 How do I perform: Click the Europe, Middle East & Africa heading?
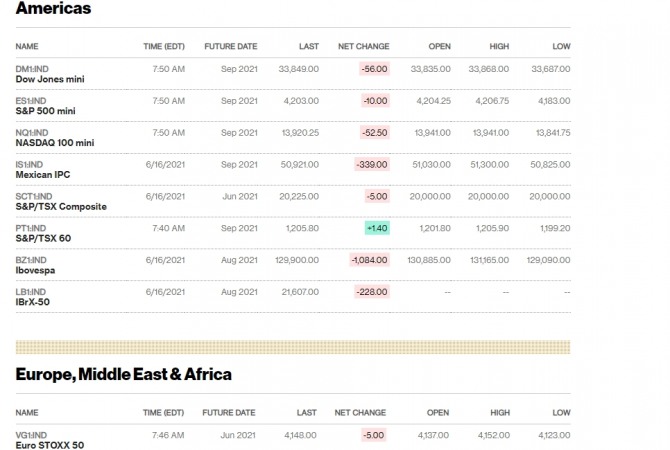(x=124, y=375)
